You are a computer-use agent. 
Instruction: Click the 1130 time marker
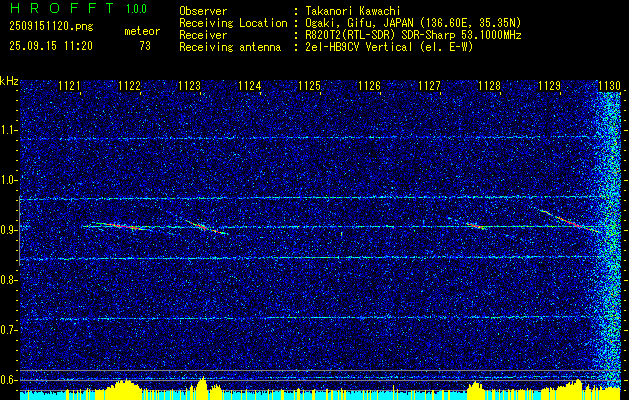tap(609, 86)
